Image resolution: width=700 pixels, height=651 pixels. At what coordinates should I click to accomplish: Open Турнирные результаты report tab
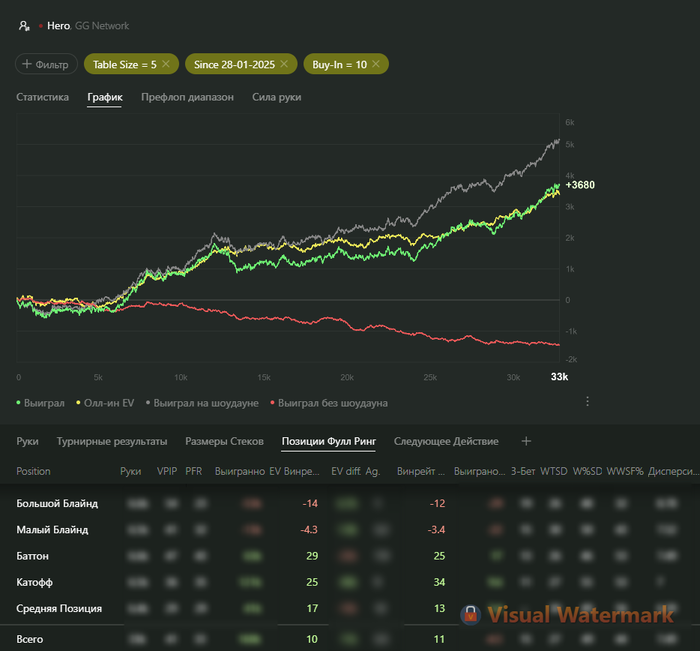[112, 441]
